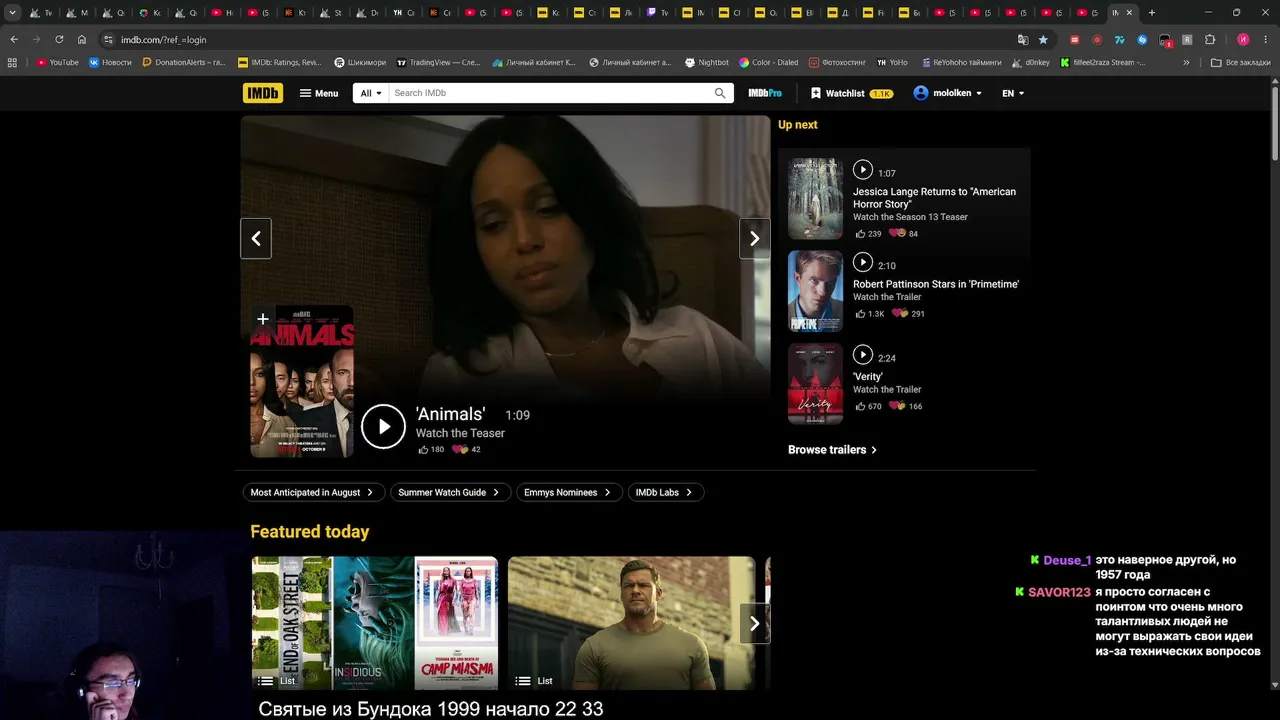Reload the page
This screenshot has height=720, width=1280.
[59, 39]
